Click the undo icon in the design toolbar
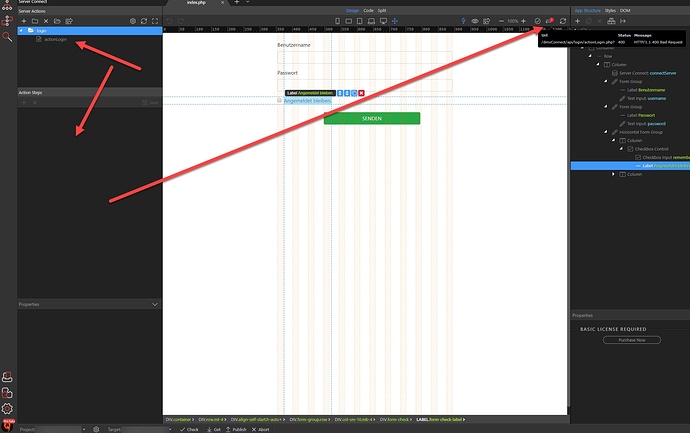Image resolution: width=690 pixels, height=433 pixels. [x=169, y=21]
